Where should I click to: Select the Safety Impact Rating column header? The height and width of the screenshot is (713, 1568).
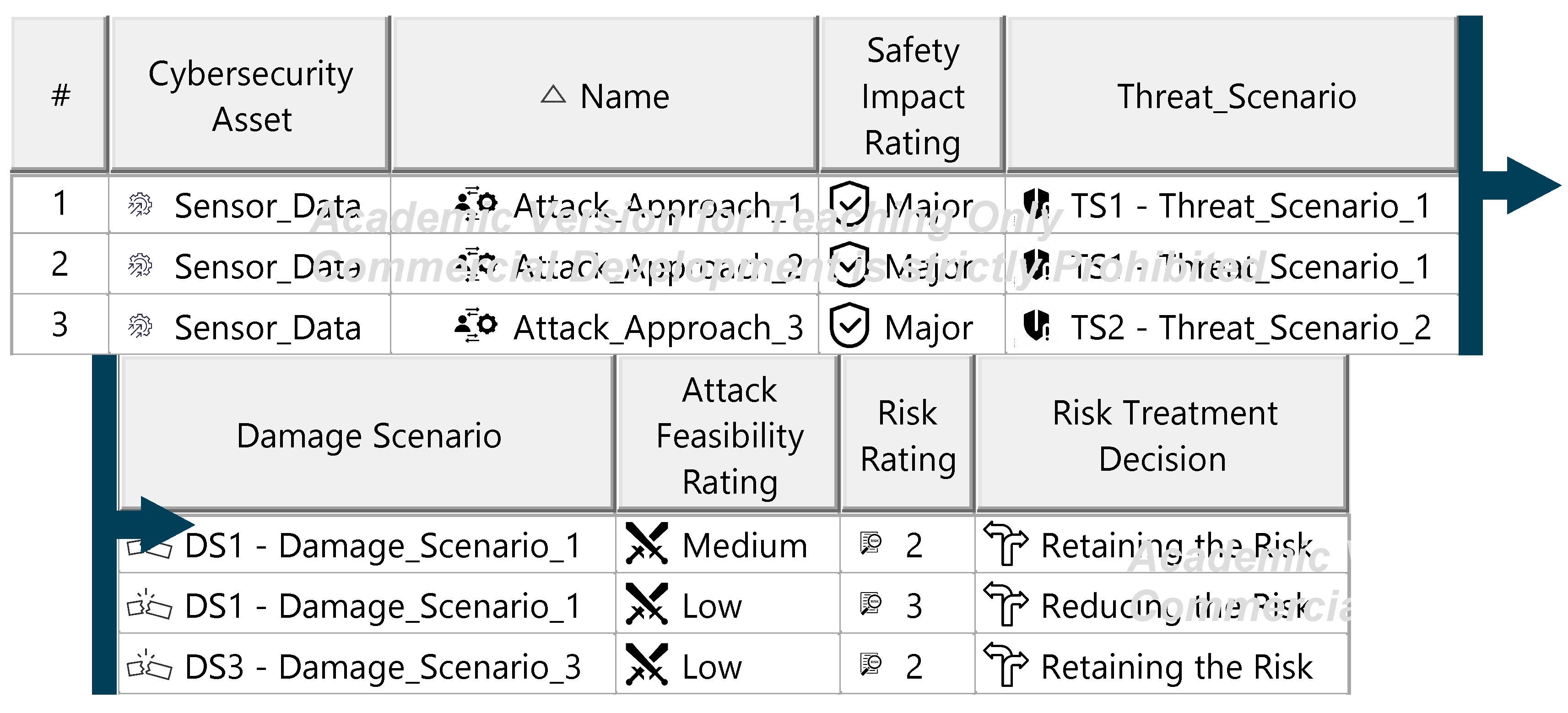[x=912, y=96]
